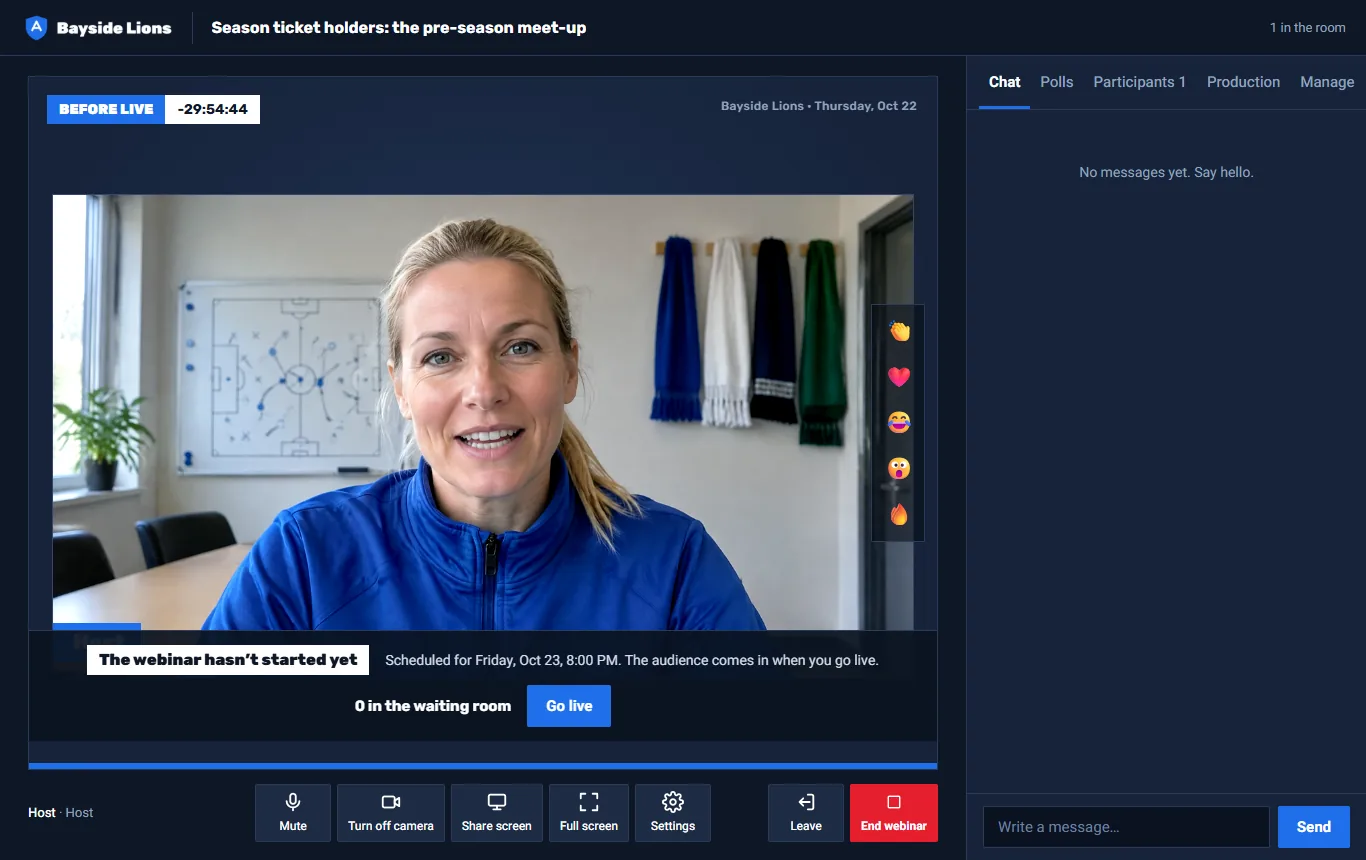Viewport: 1366px width, 860px height.
Task: Click the Bayside Lions brand name
Action: [x=114, y=28]
